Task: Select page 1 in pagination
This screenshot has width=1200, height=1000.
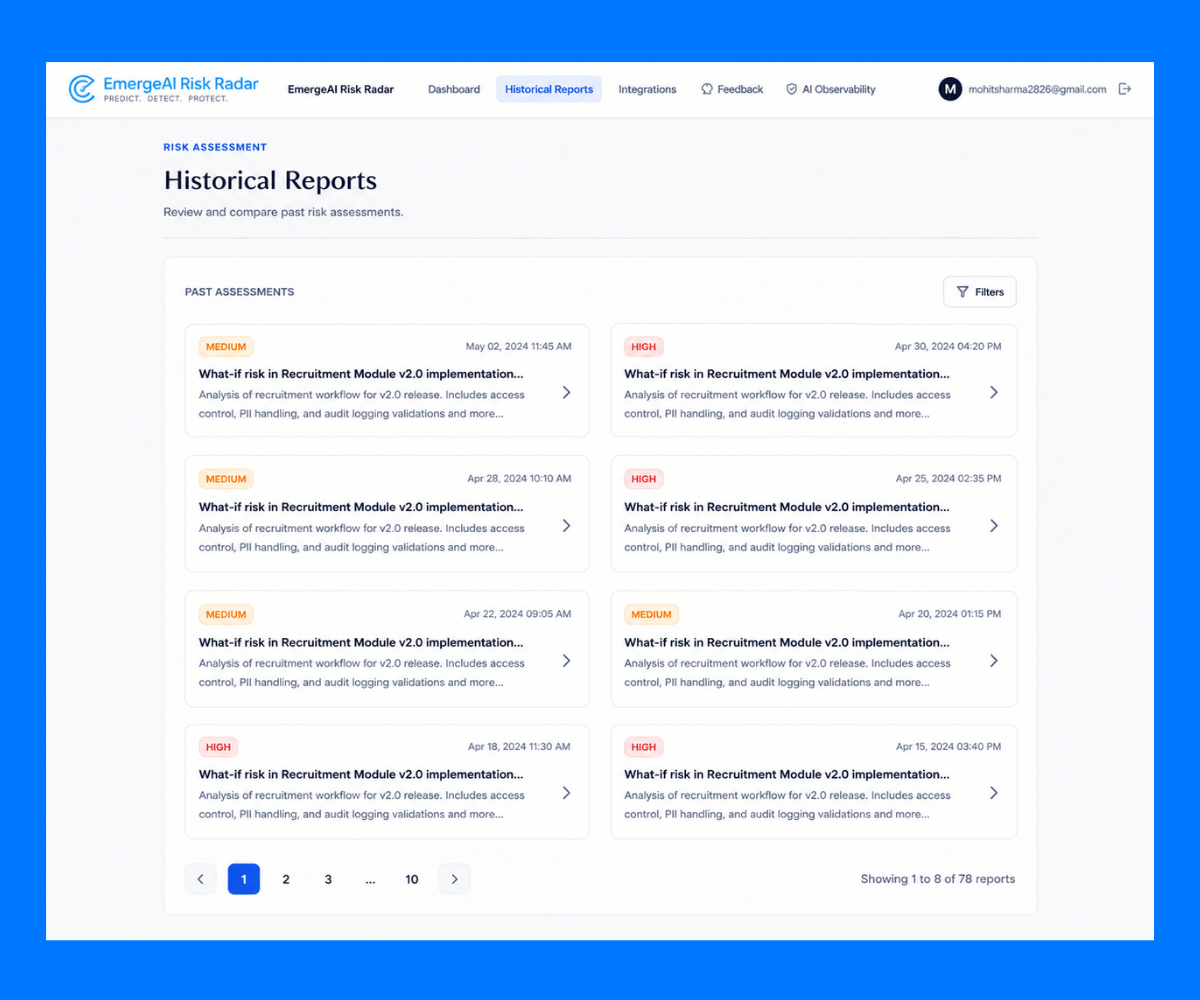Action: coord(244,879)
